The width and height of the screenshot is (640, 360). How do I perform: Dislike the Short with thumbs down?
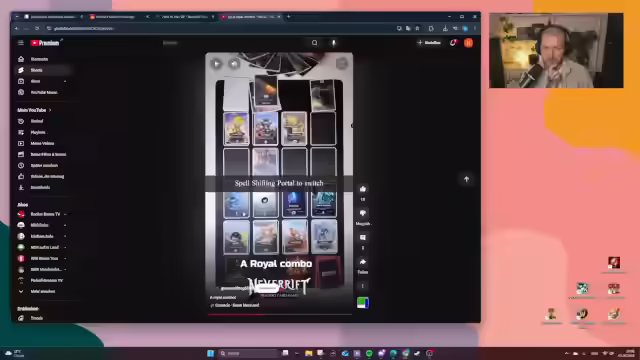362,213
